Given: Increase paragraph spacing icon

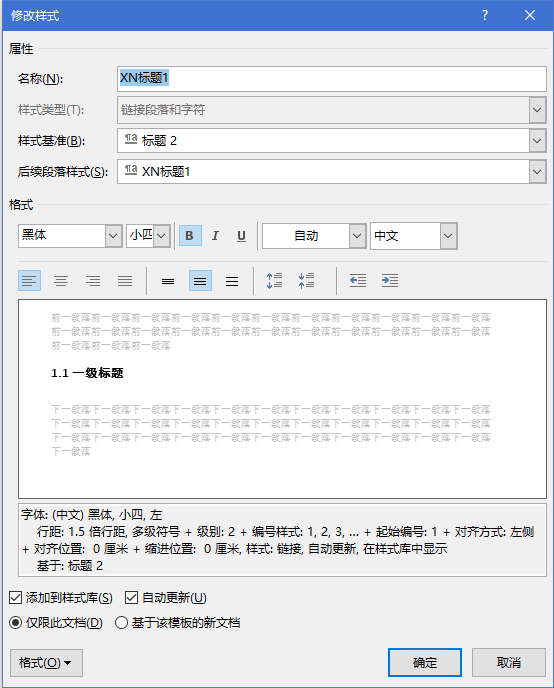Looking at the screenshot, I should (274, 280).
